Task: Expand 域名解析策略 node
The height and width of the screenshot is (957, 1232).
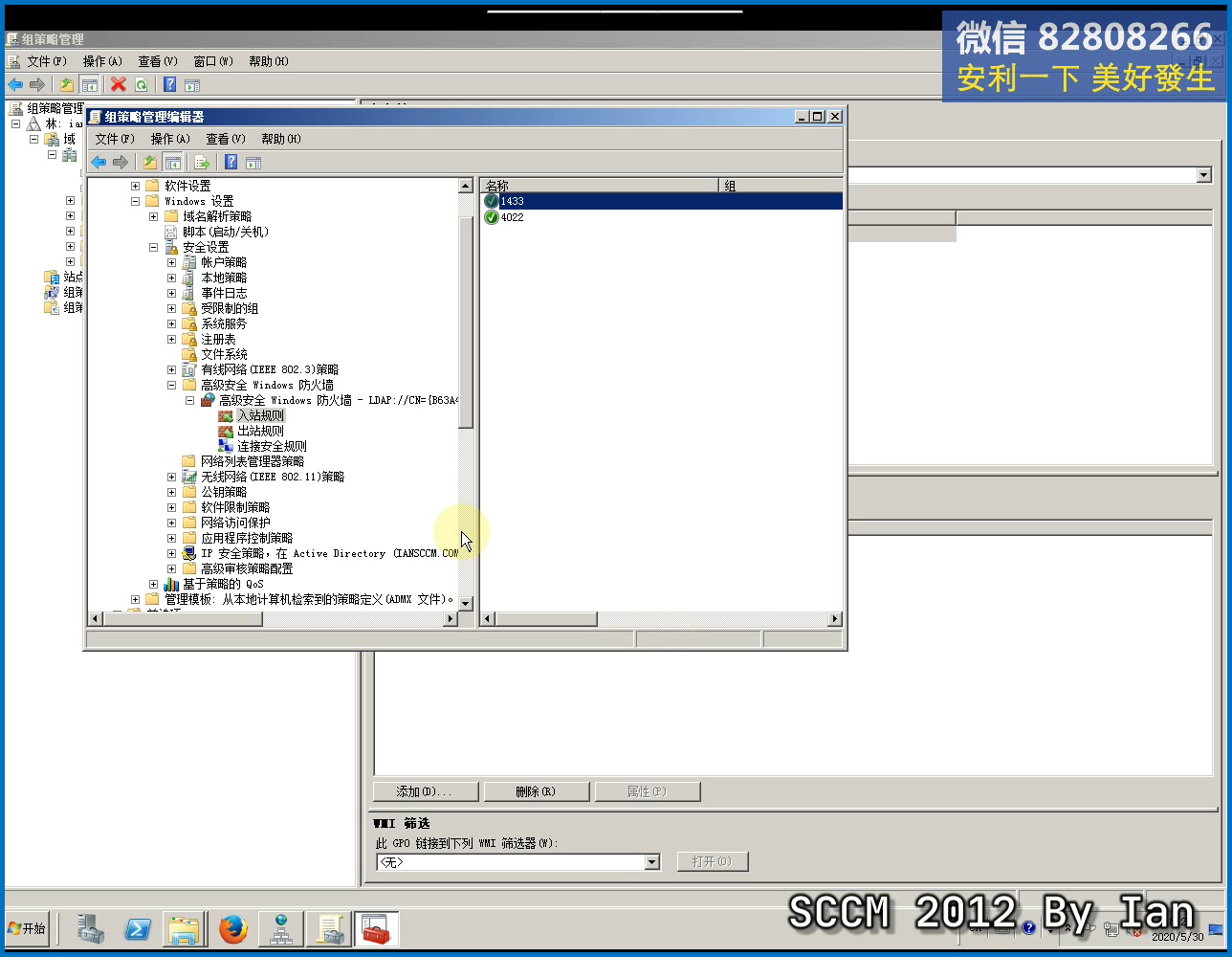Action: (x=153, y=216)
